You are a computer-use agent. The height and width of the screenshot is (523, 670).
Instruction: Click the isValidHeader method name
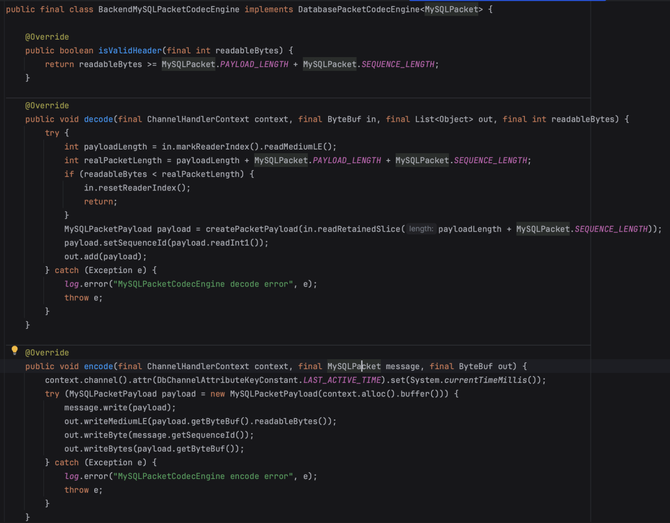tap(130, 50)
